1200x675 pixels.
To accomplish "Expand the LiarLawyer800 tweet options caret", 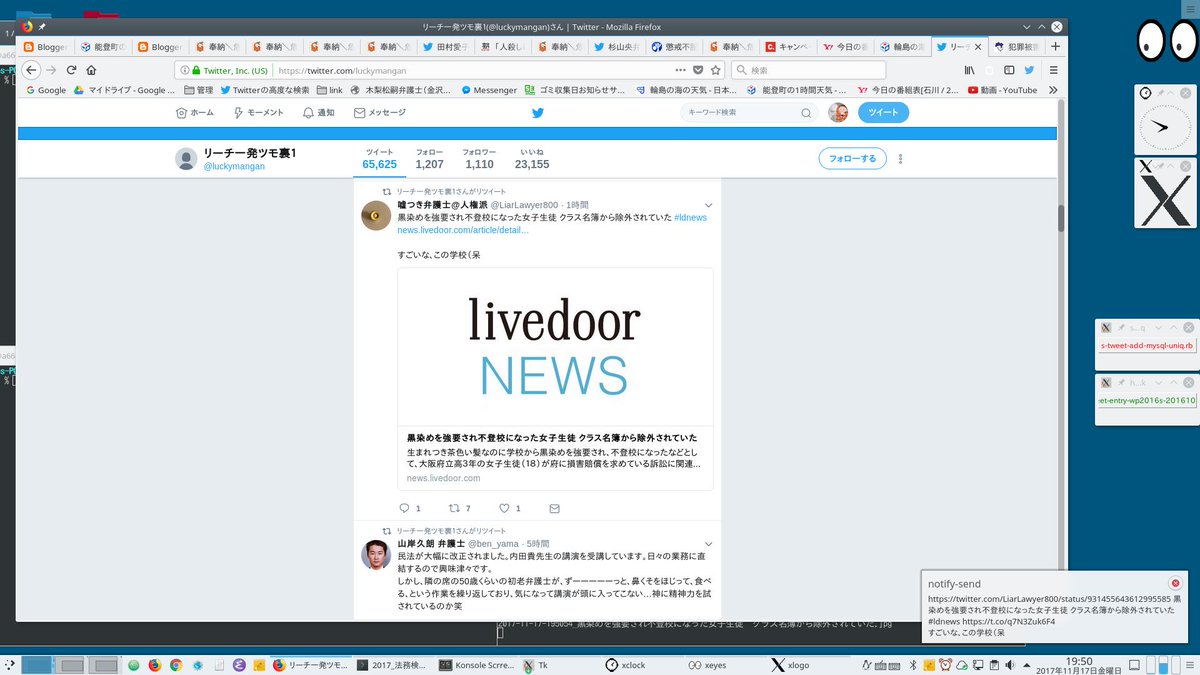I will click(709, 205).
